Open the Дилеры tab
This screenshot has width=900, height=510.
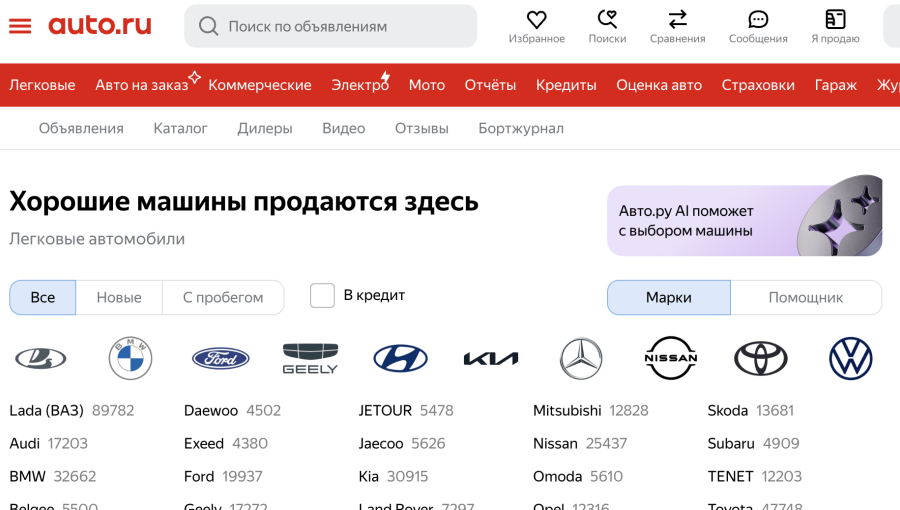pyautogui.click(x=265, y=128)
